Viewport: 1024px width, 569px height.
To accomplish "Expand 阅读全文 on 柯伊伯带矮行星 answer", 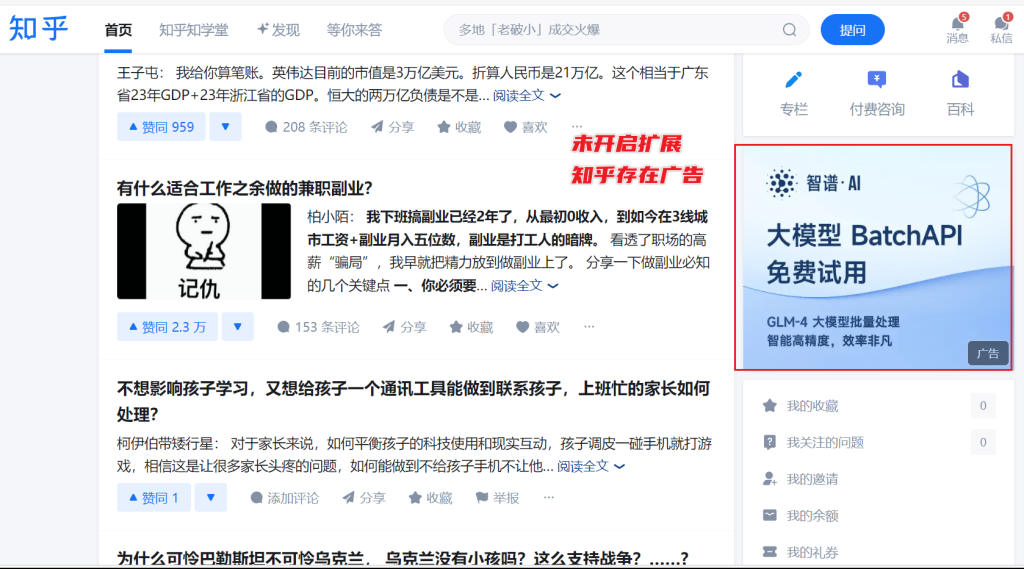I will click(x=591, y=466).
